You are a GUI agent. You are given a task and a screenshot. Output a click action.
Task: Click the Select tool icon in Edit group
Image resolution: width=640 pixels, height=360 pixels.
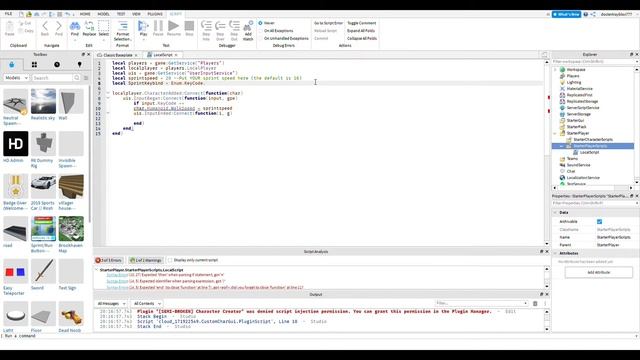pyautogui.click(x=104, y=26)
